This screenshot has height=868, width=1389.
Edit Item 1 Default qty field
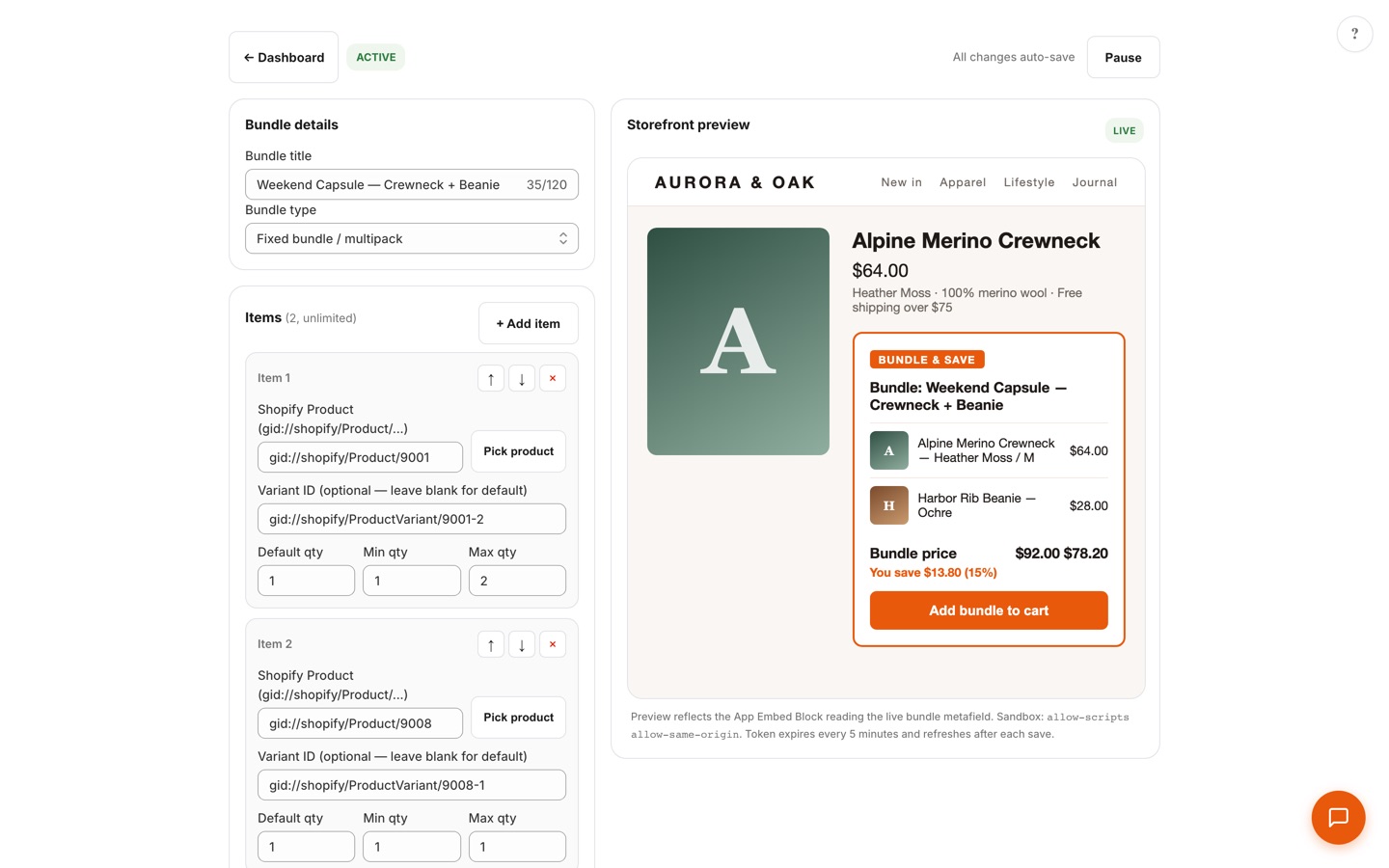[306, 581]
